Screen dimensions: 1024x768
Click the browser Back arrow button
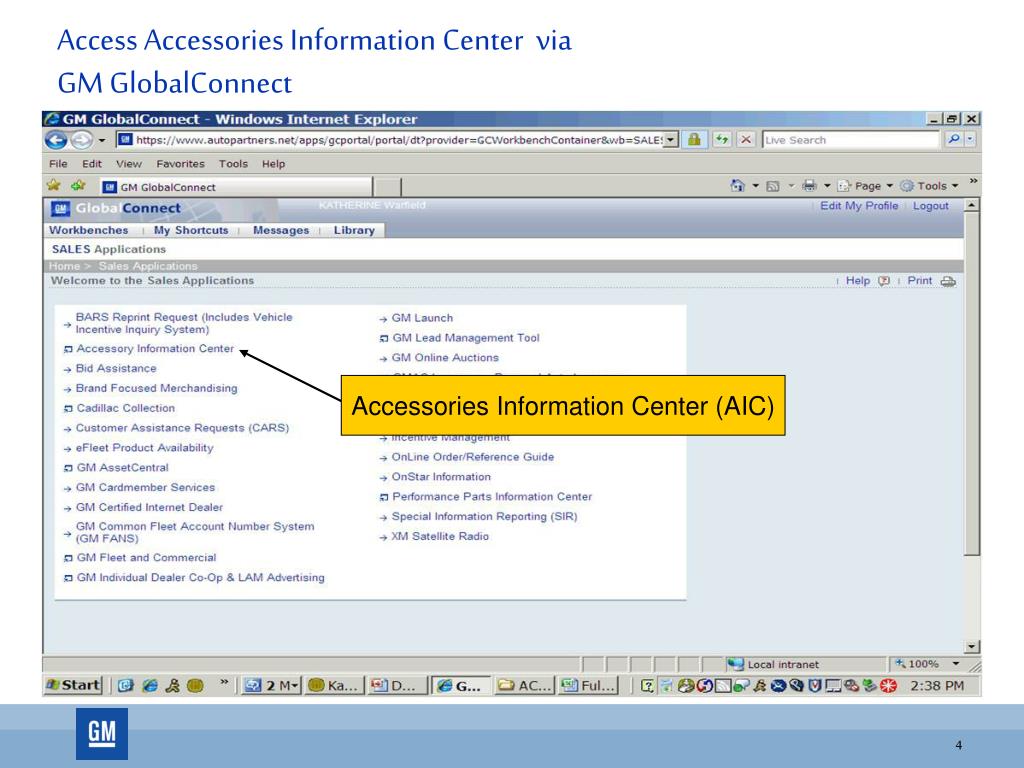[x=56, y=140]
